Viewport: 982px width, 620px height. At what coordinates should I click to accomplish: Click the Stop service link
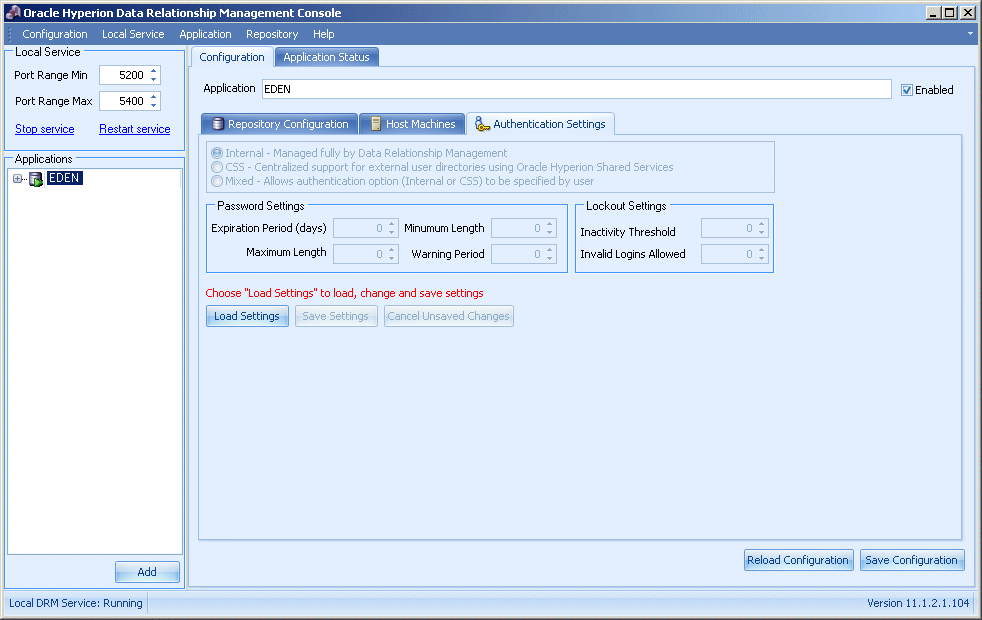44,129
